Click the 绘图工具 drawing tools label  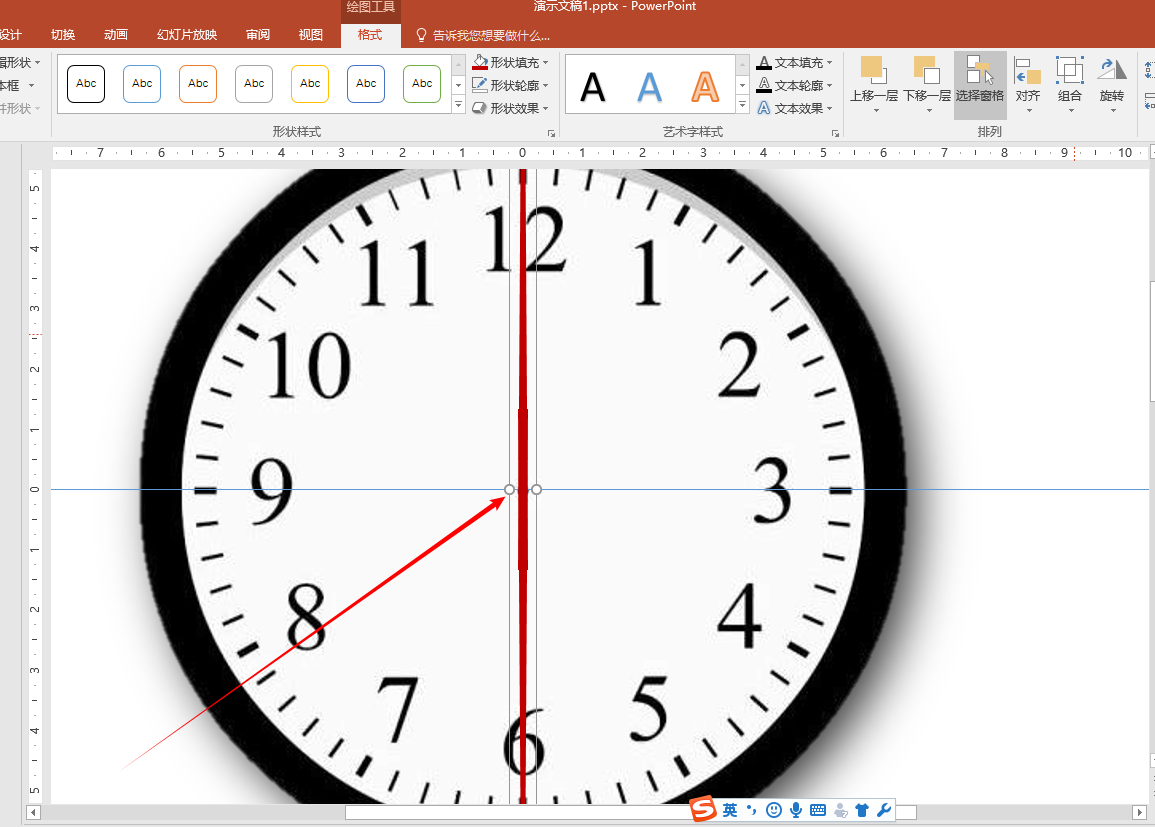pos(371,7)
